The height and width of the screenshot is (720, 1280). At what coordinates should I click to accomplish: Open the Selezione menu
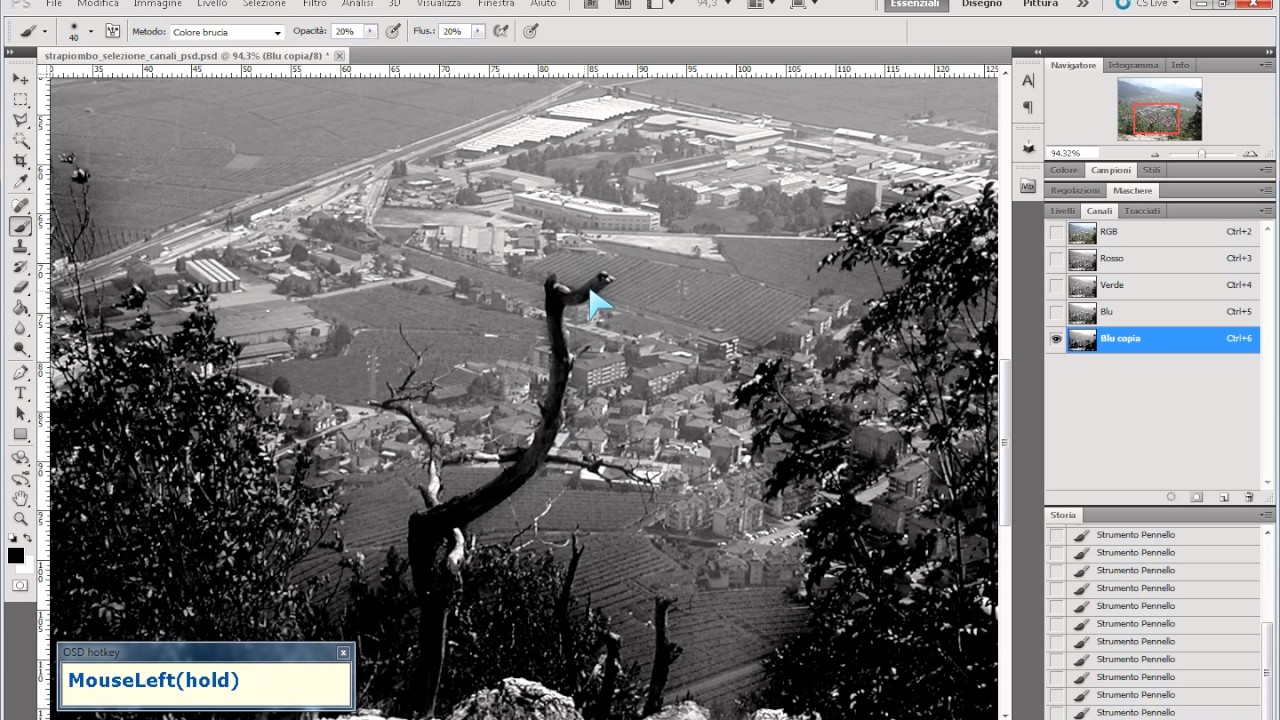[x=264, y=4]
